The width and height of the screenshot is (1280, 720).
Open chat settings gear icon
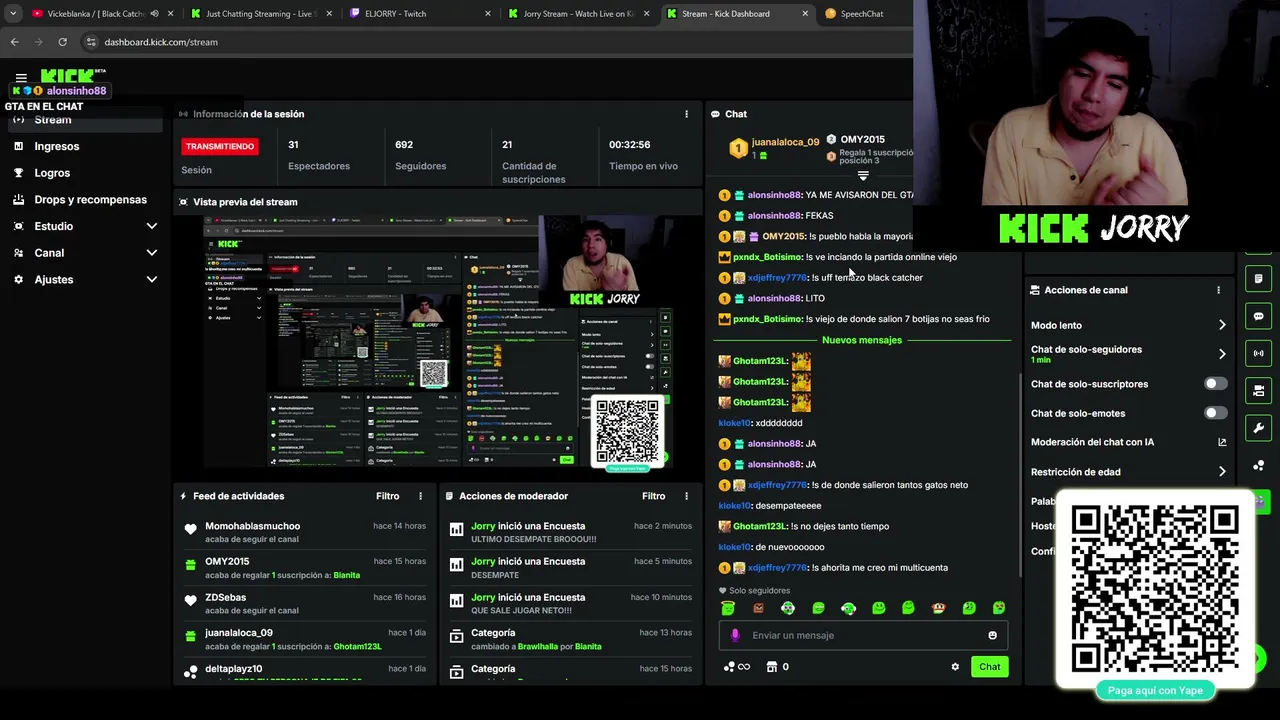point(955,667)
